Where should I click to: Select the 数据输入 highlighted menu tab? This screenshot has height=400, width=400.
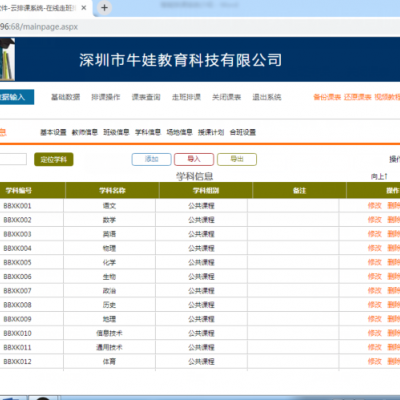click(x=17, y=97)
